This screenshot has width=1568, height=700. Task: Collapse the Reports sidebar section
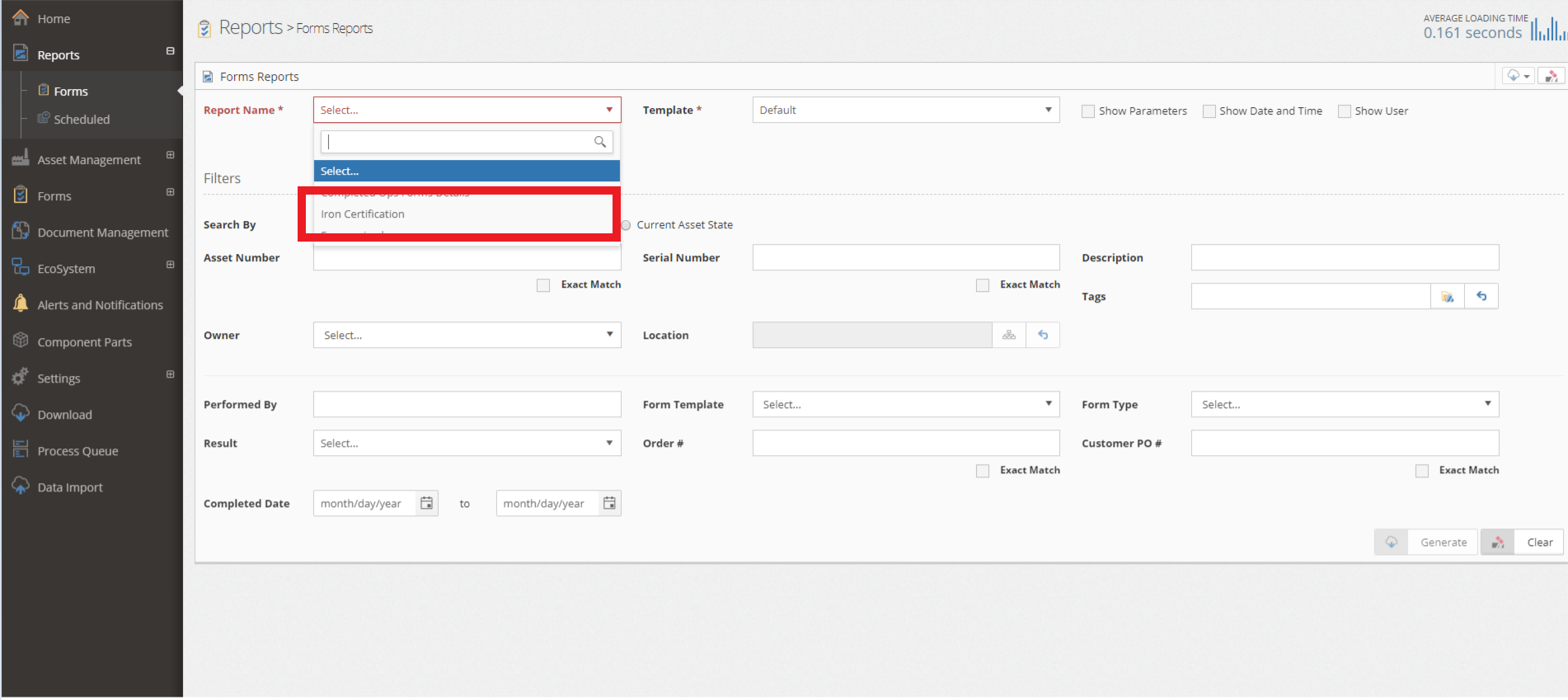pyautogui.click(x=170, y=51)
